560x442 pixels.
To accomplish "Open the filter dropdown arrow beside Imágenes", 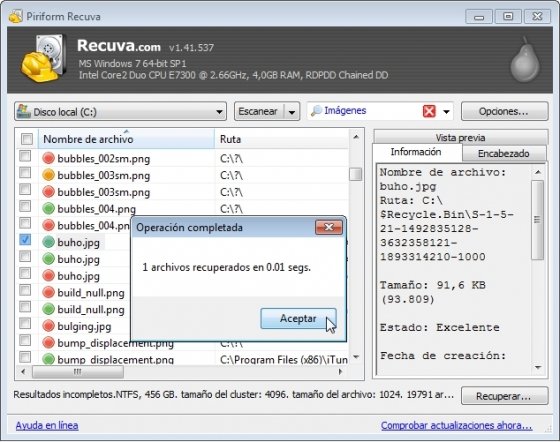I will tap(446, 112).
